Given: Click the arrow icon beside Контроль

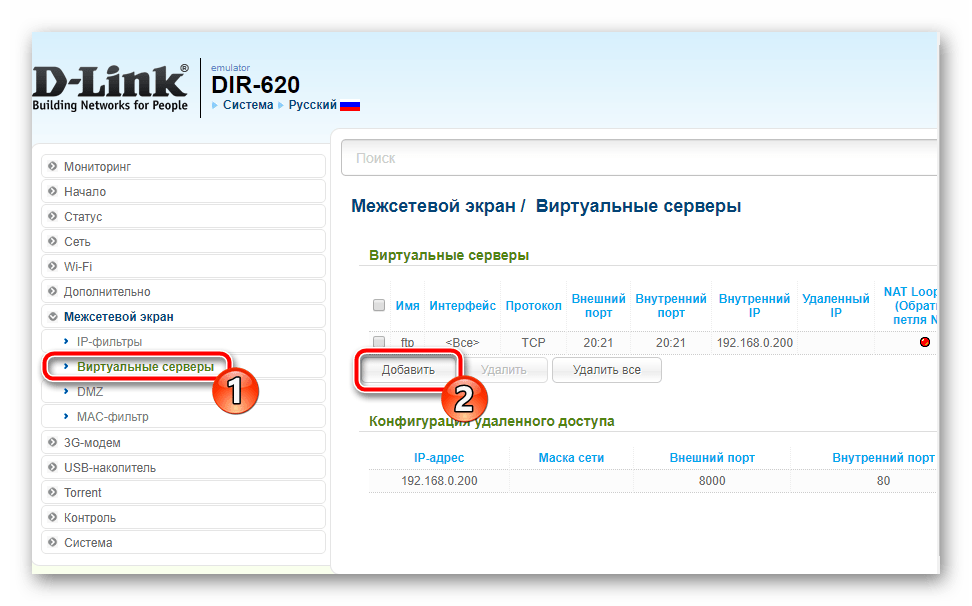Looking at the screenshot, I should pos(52,518).
